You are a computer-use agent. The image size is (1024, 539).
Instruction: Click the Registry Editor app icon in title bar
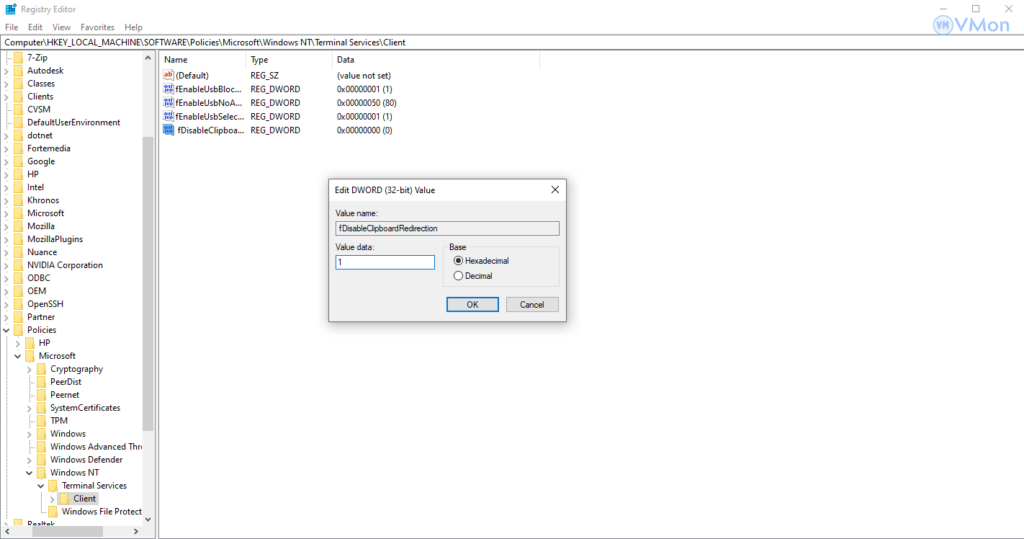coord(10,10)
